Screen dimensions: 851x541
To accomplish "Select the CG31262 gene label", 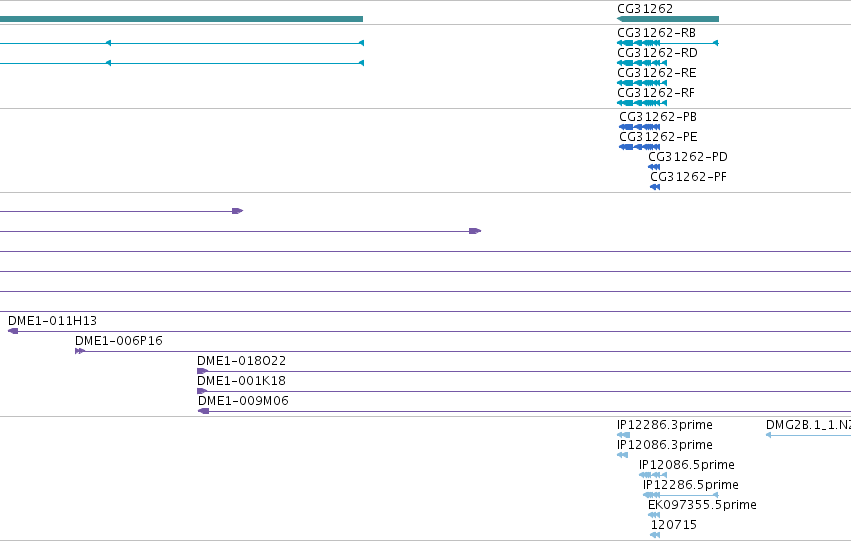I will [645, 9].
